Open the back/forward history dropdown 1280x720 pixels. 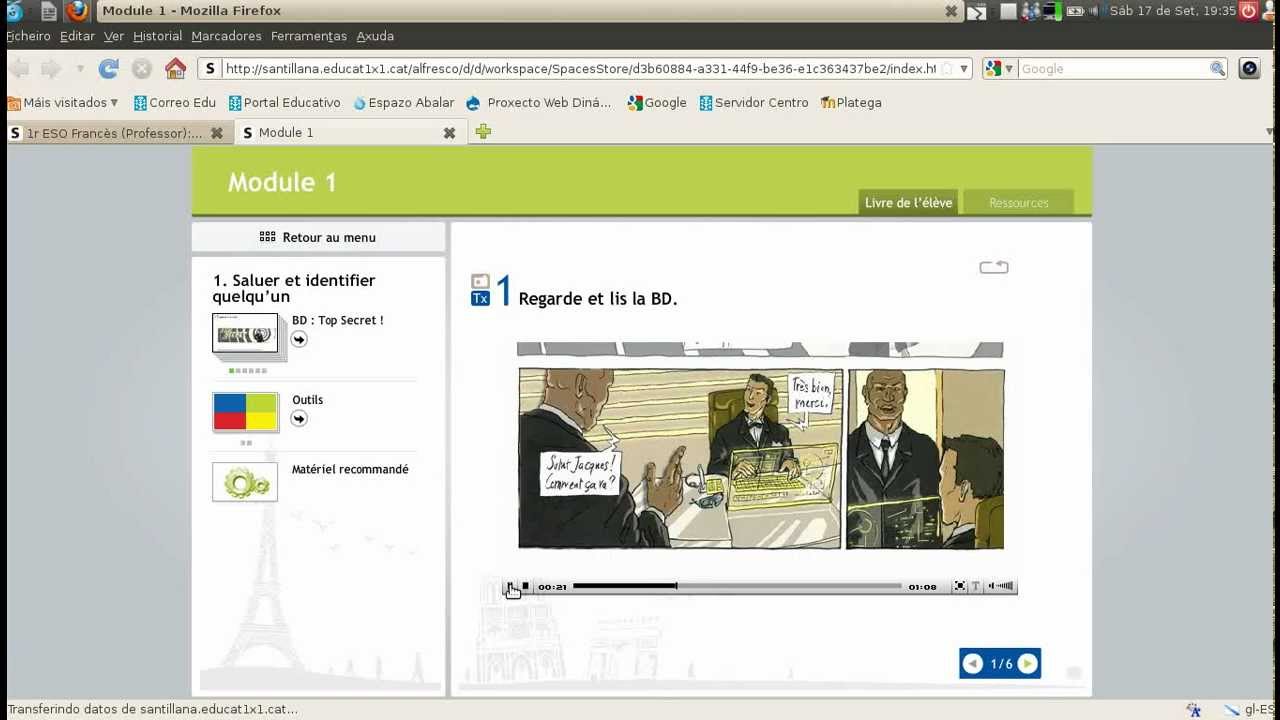(80, 69)
